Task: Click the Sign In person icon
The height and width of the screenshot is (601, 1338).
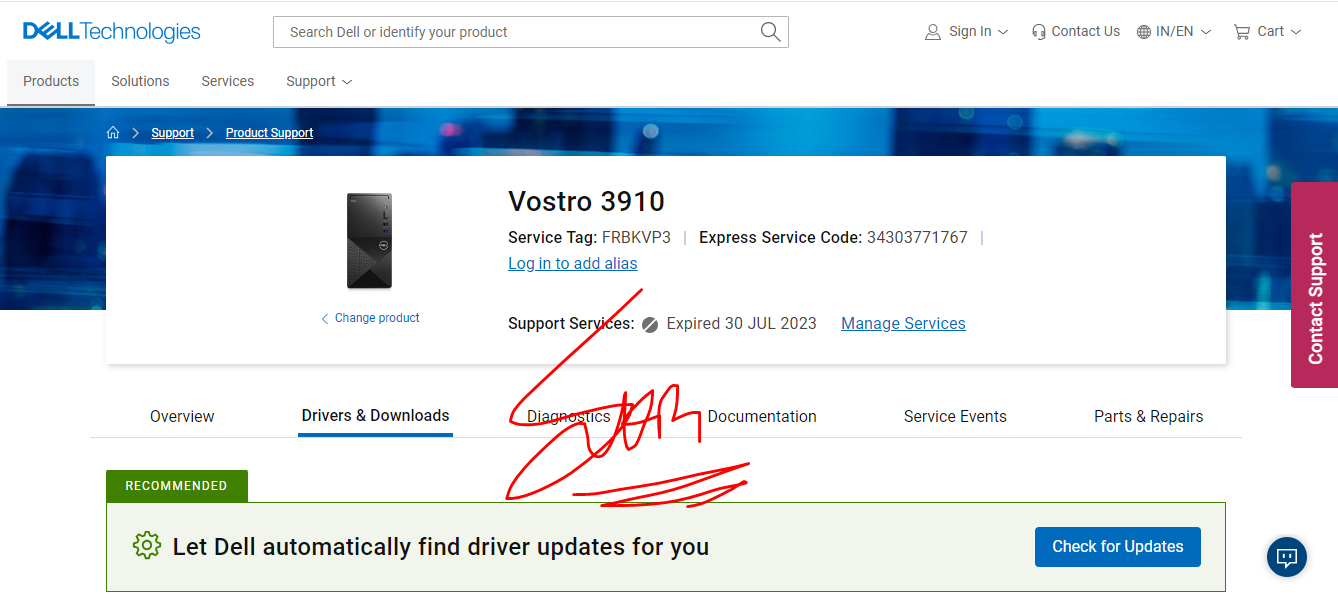Action: [933, 32]
